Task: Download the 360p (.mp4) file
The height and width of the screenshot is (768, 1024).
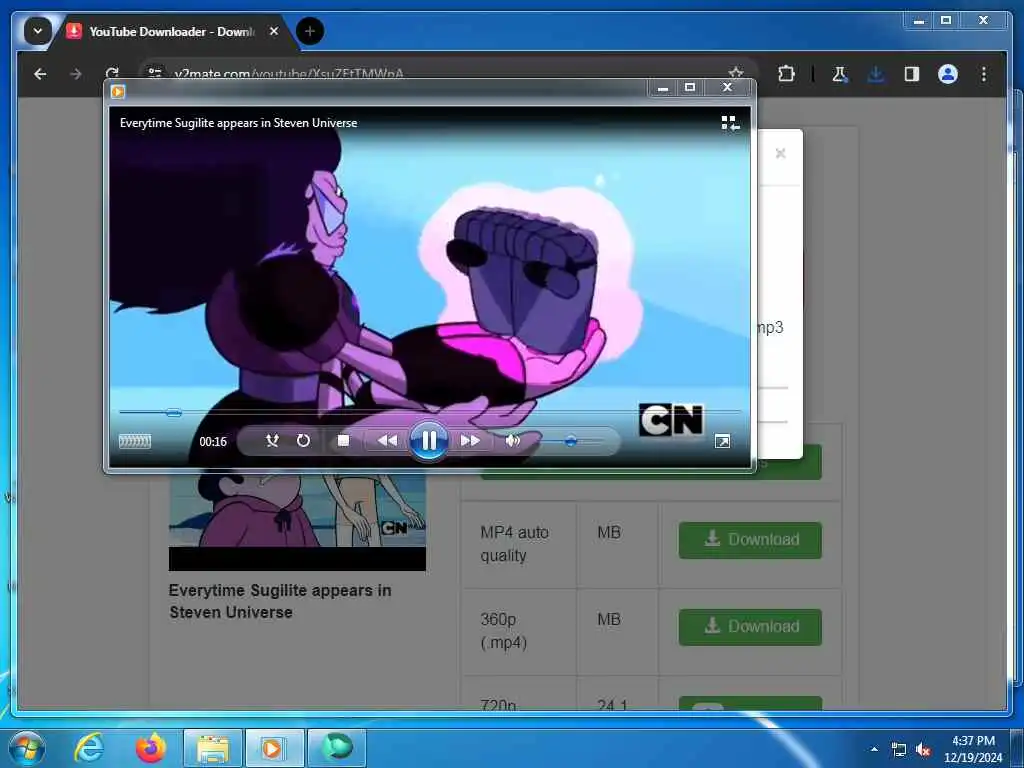Action: pyautogui.click(x=750, y=627)
